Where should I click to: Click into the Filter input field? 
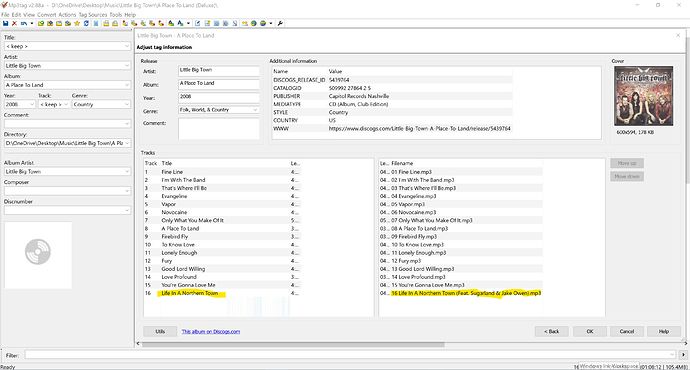(350, 355)
